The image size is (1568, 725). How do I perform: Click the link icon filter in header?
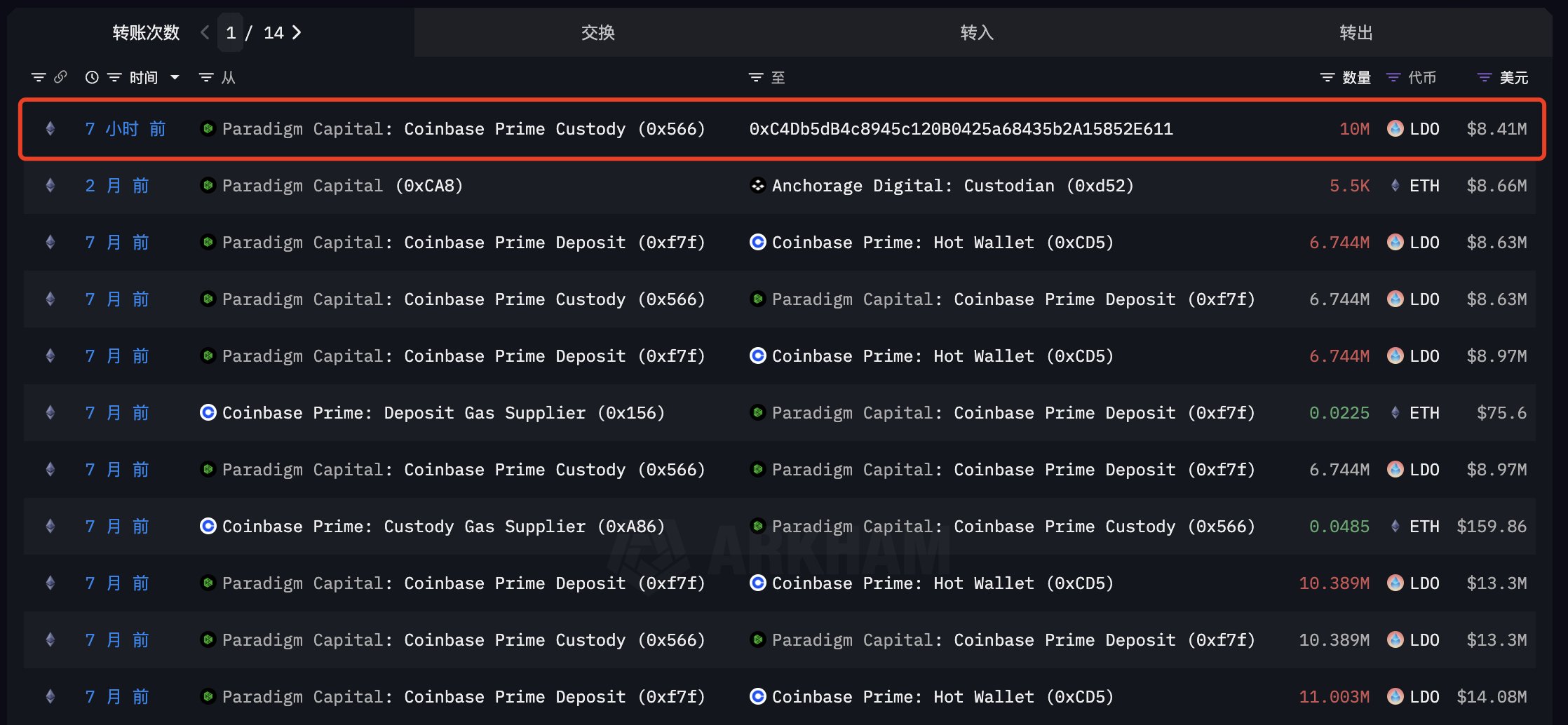(x=61, y=77)
